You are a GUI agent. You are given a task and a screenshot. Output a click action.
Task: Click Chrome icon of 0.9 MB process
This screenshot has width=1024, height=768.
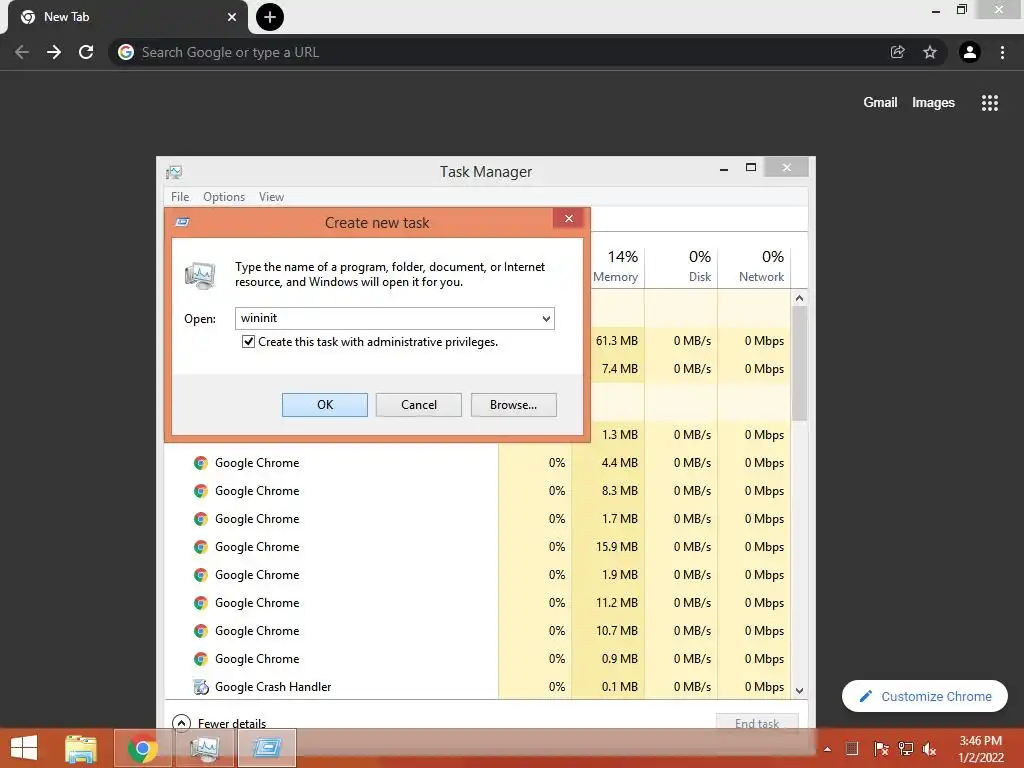click(200, 659)
